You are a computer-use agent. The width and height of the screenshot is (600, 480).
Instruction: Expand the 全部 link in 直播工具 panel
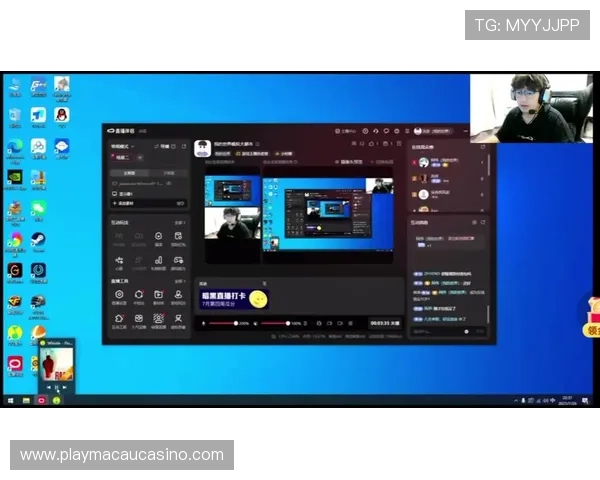180,282
